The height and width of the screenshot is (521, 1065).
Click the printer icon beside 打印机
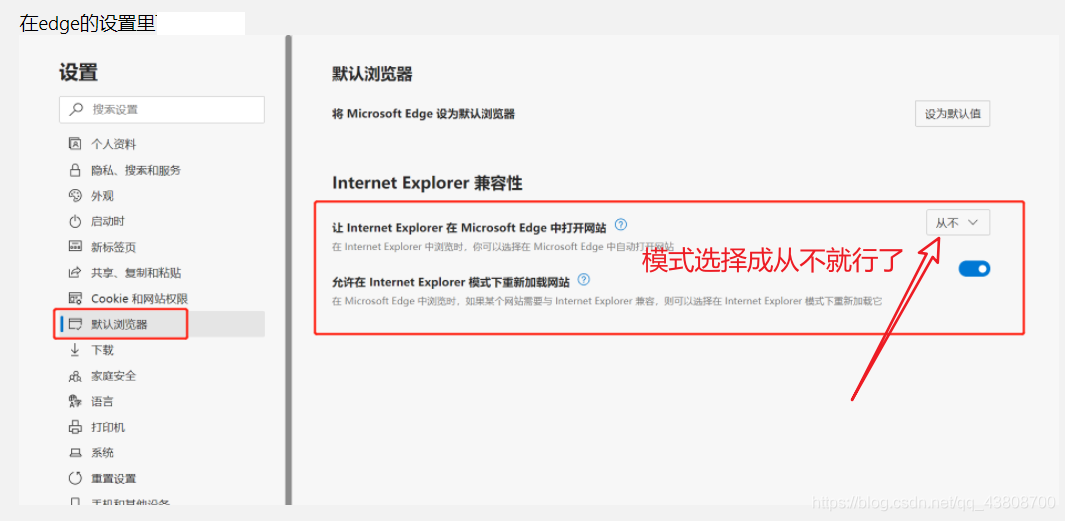point(75,427)
